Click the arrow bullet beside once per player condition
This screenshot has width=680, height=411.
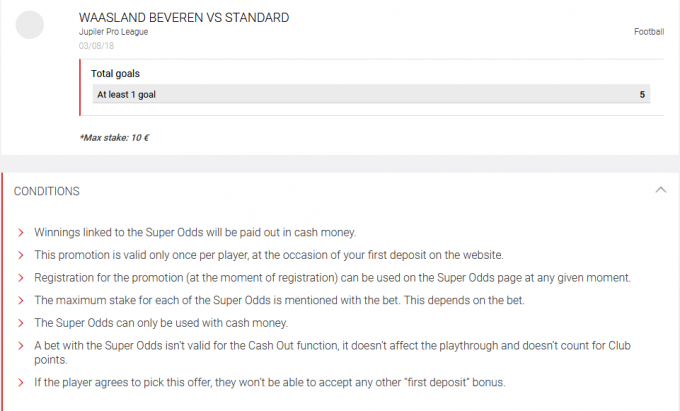[x=20, y=255]
